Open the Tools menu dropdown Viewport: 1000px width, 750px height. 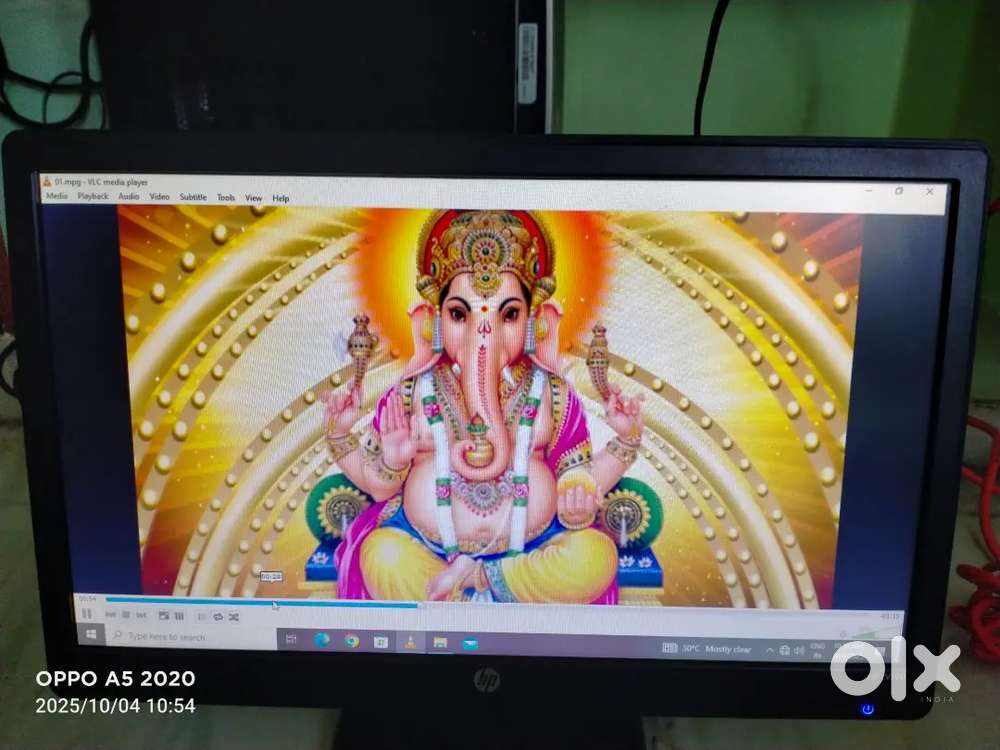(x=226, y=198)
